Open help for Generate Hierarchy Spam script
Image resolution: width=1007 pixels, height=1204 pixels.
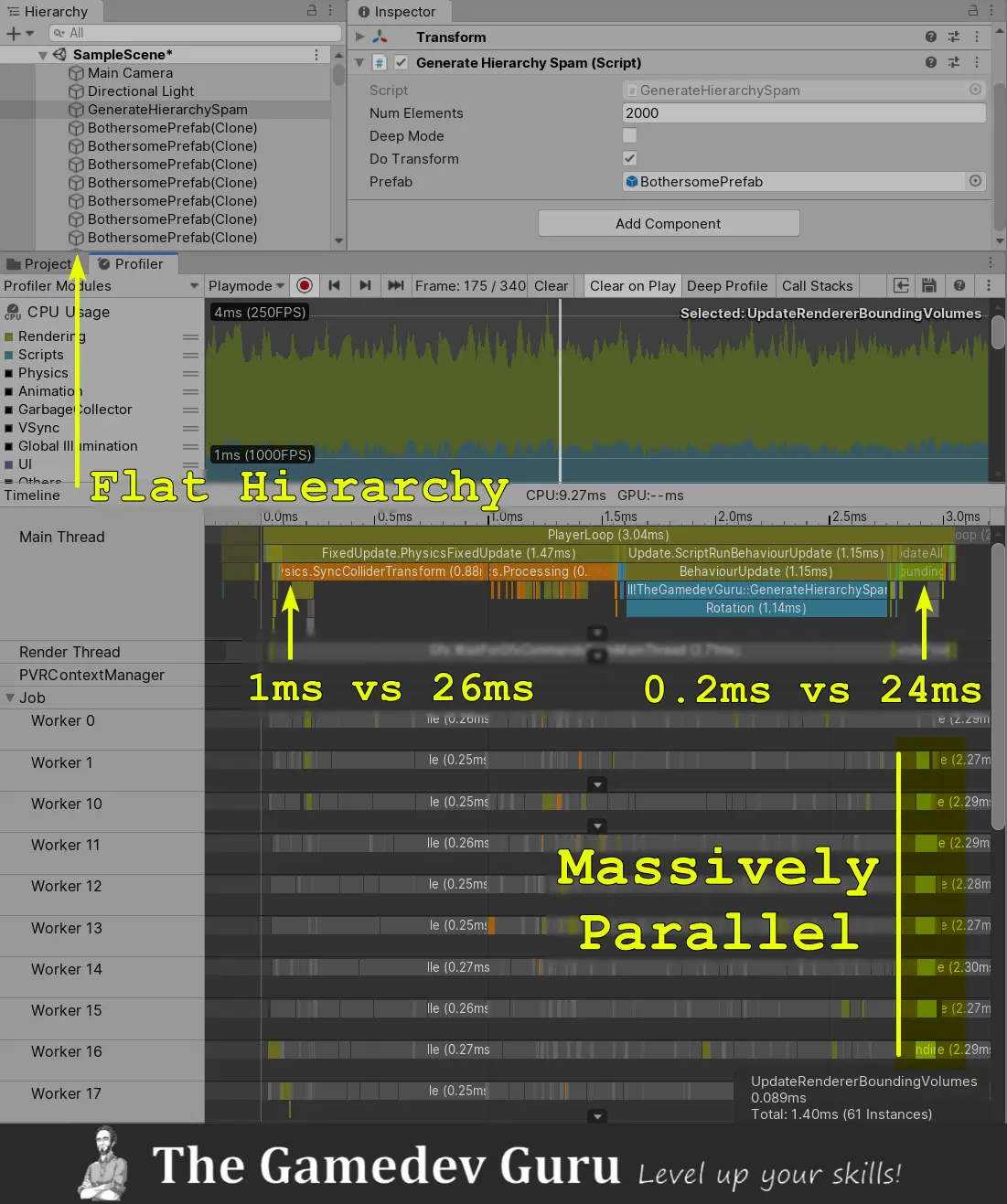pyautogui.click(x=930, y=63)
